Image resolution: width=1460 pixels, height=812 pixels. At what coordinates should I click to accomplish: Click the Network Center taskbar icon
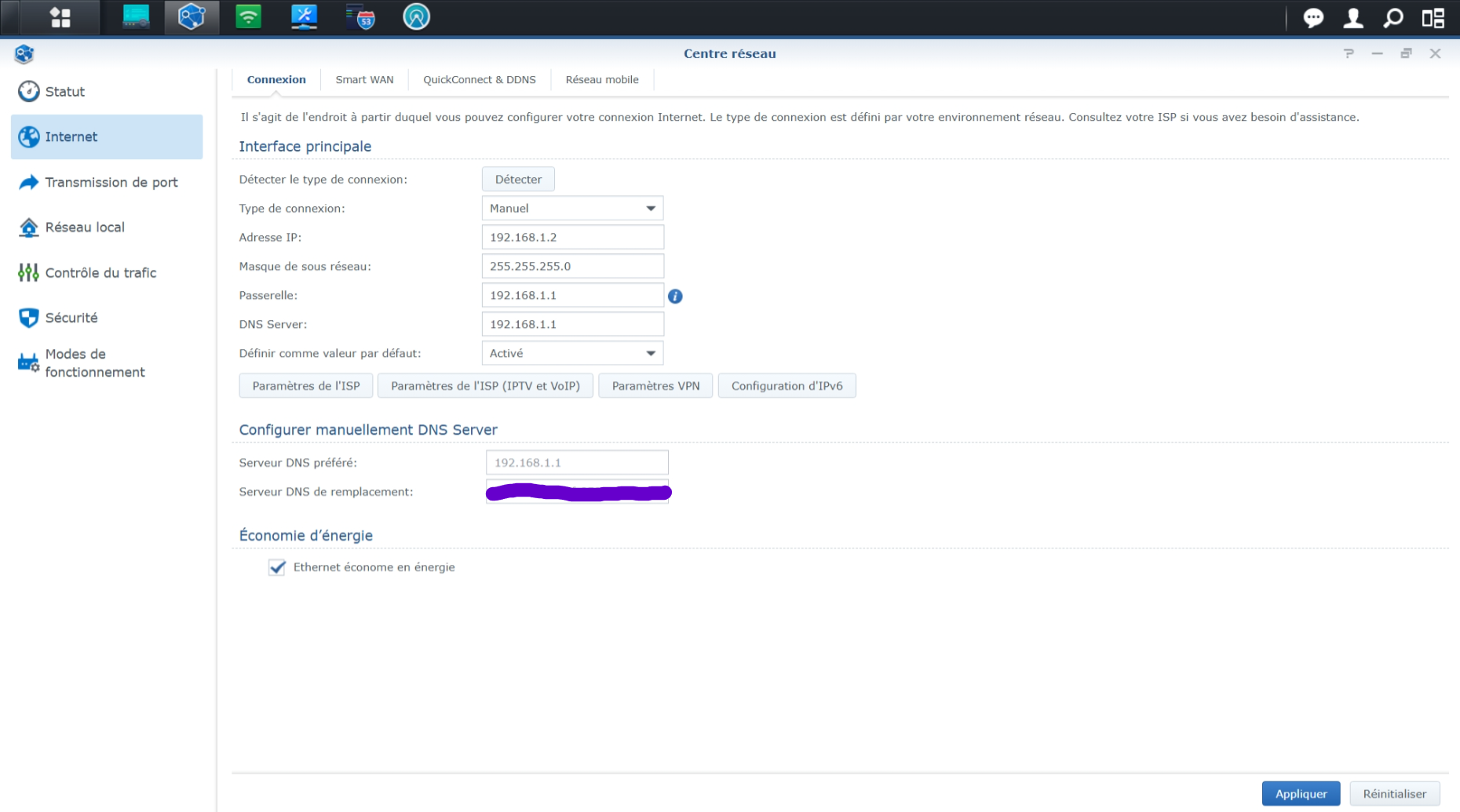[x=192, y=17]
